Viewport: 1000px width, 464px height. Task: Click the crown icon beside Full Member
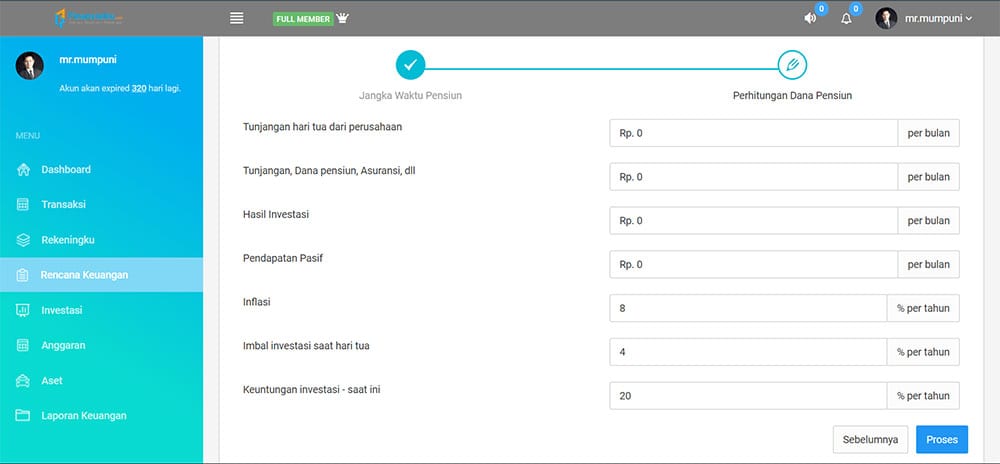[x=343, y=18]
